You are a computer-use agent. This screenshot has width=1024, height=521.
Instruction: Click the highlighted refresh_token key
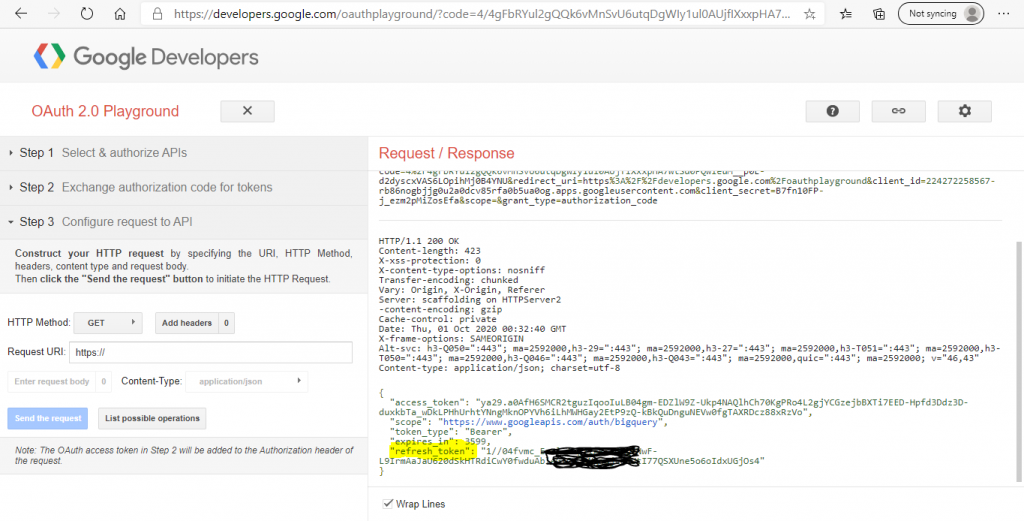(430, 451)
